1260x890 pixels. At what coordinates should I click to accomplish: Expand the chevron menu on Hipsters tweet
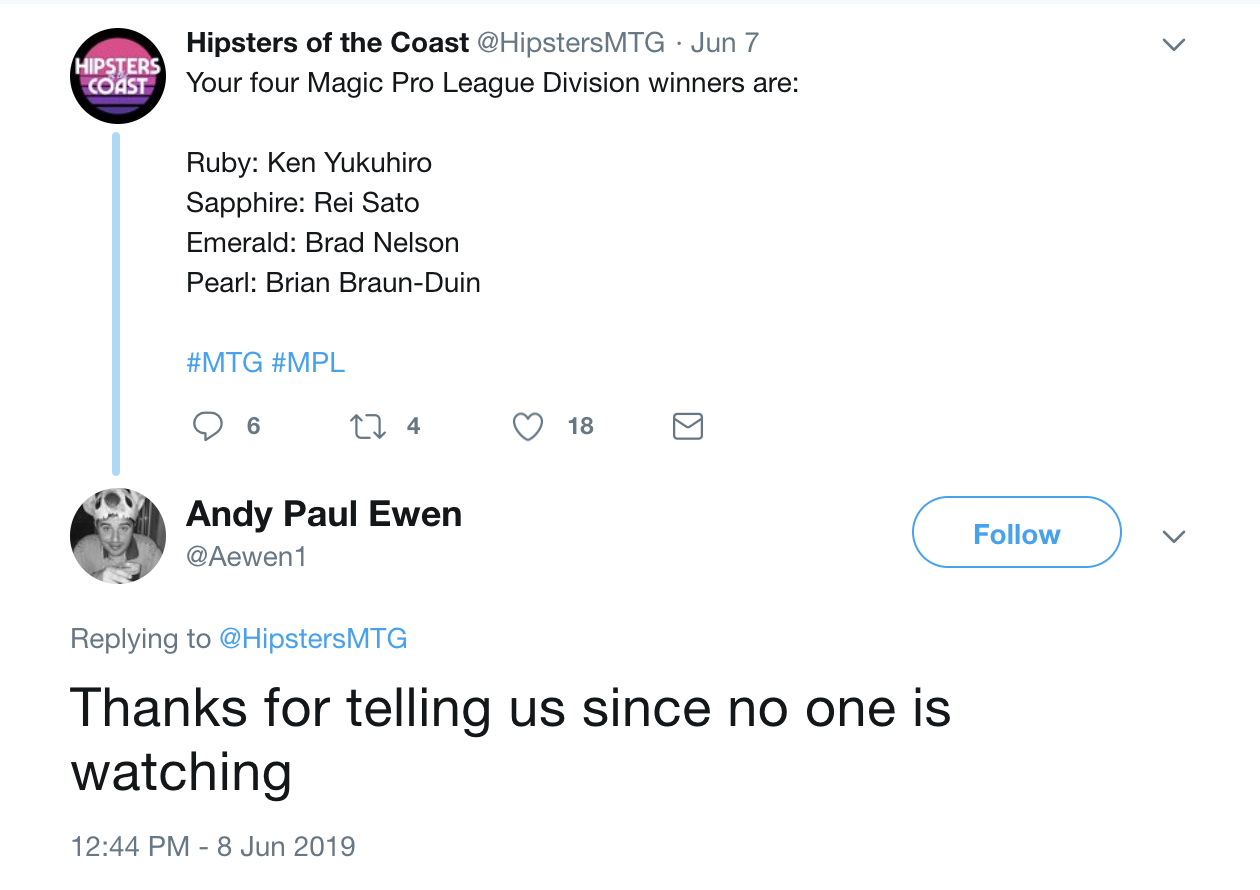click(1174, 45)
